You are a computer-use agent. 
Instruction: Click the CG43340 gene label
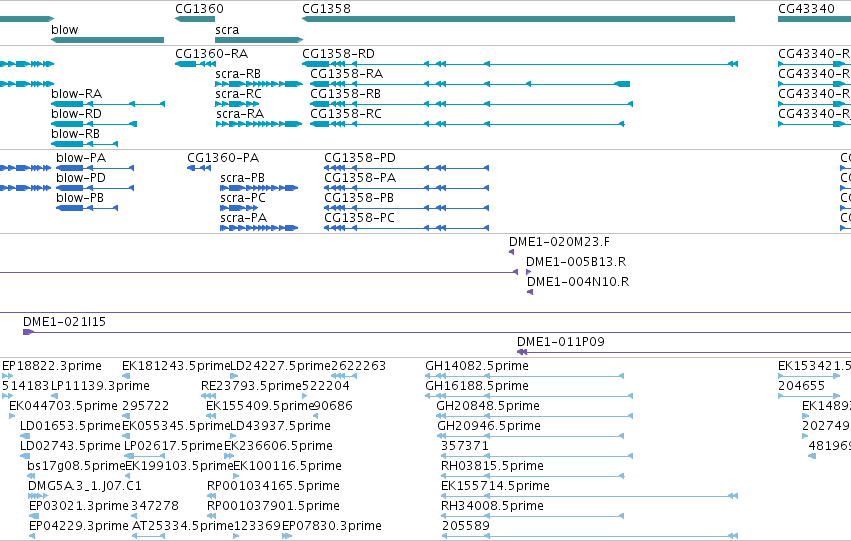(806, 9)
